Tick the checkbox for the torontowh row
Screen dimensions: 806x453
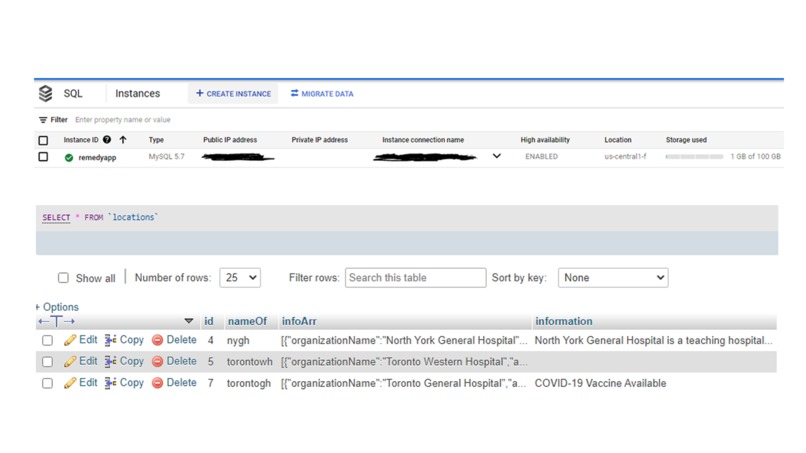pyautogui.click(x=47, y=362)
